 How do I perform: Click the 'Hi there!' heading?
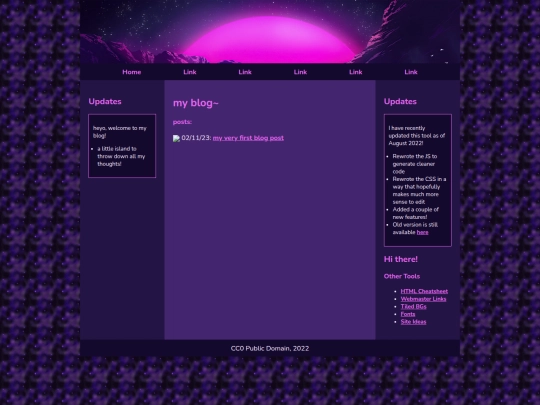401,259
